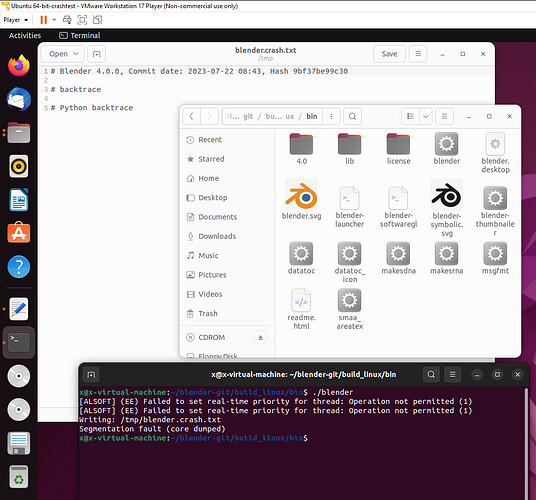Screen dimensions: 536x500
Task: Go back in Files navigation
Action: pos(191,117)
